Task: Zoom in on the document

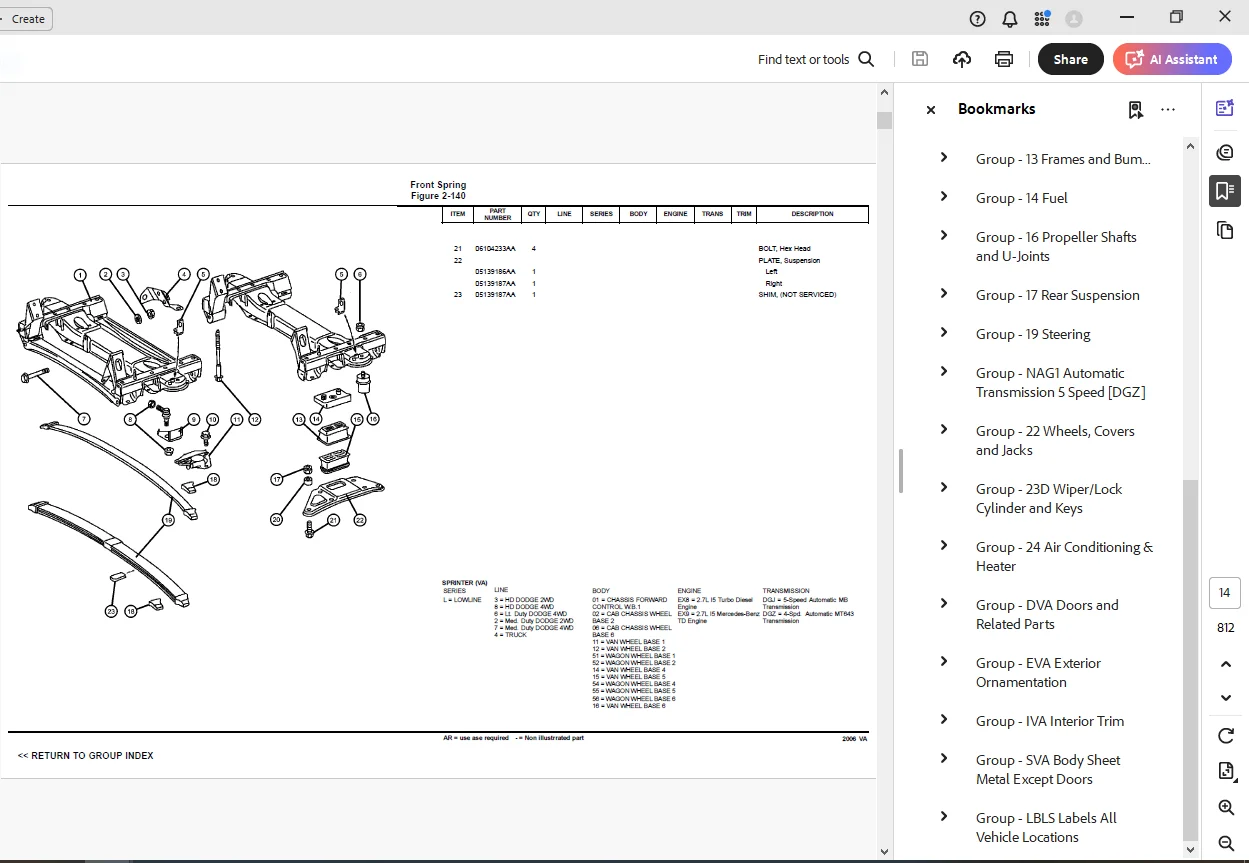Action: coord(1226,807)
